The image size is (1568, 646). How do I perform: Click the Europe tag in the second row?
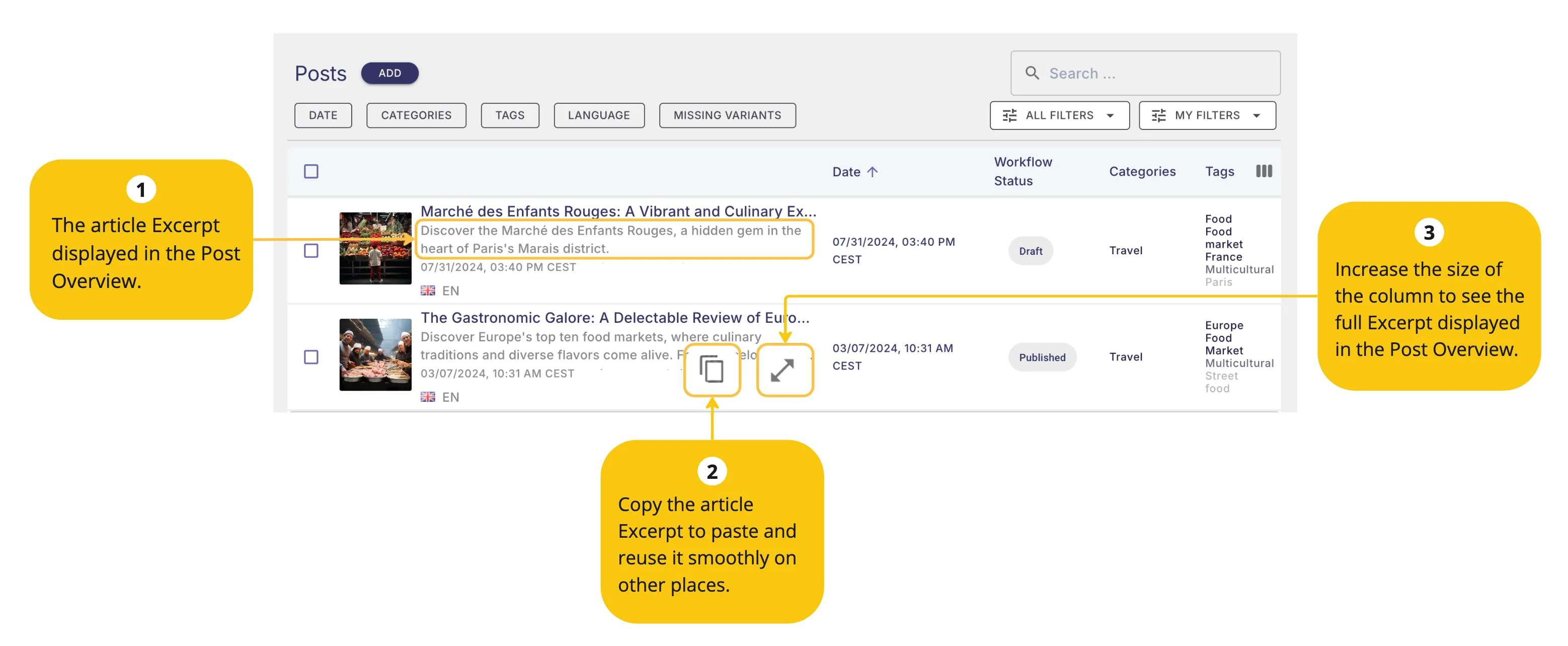pos(1224,325)
